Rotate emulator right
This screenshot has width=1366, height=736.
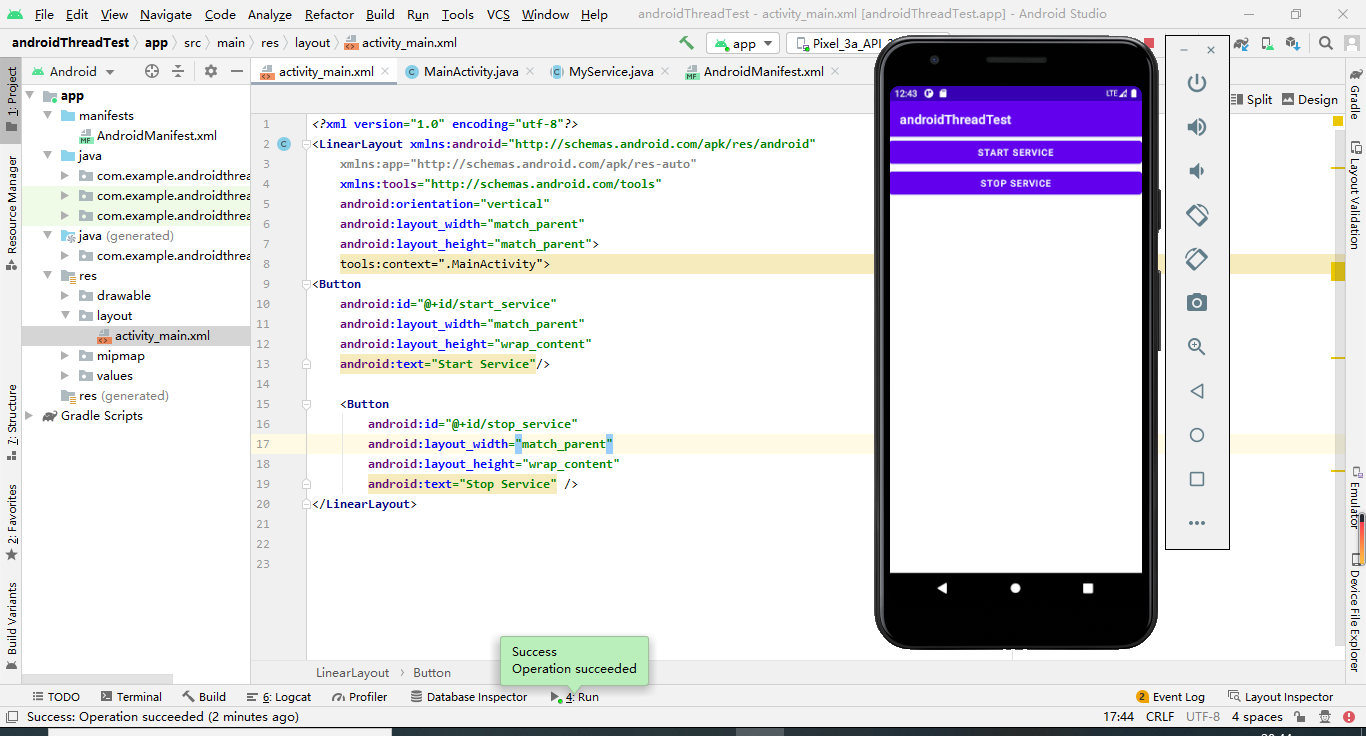[1197, 259]
